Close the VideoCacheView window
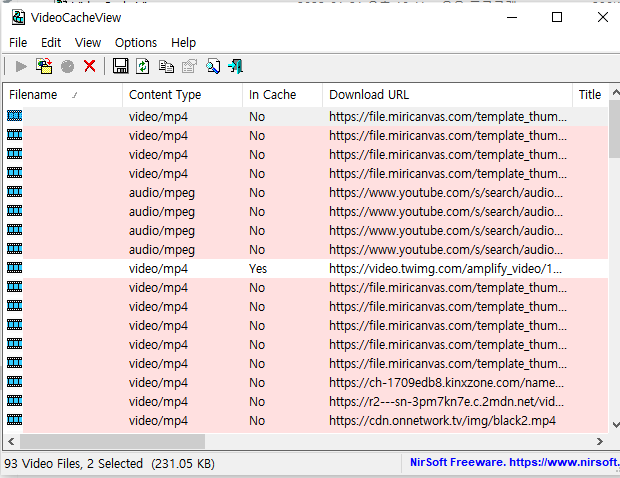The height and width of the screenshot is (478, 620). pyautogui.click(x=603, y=17)
